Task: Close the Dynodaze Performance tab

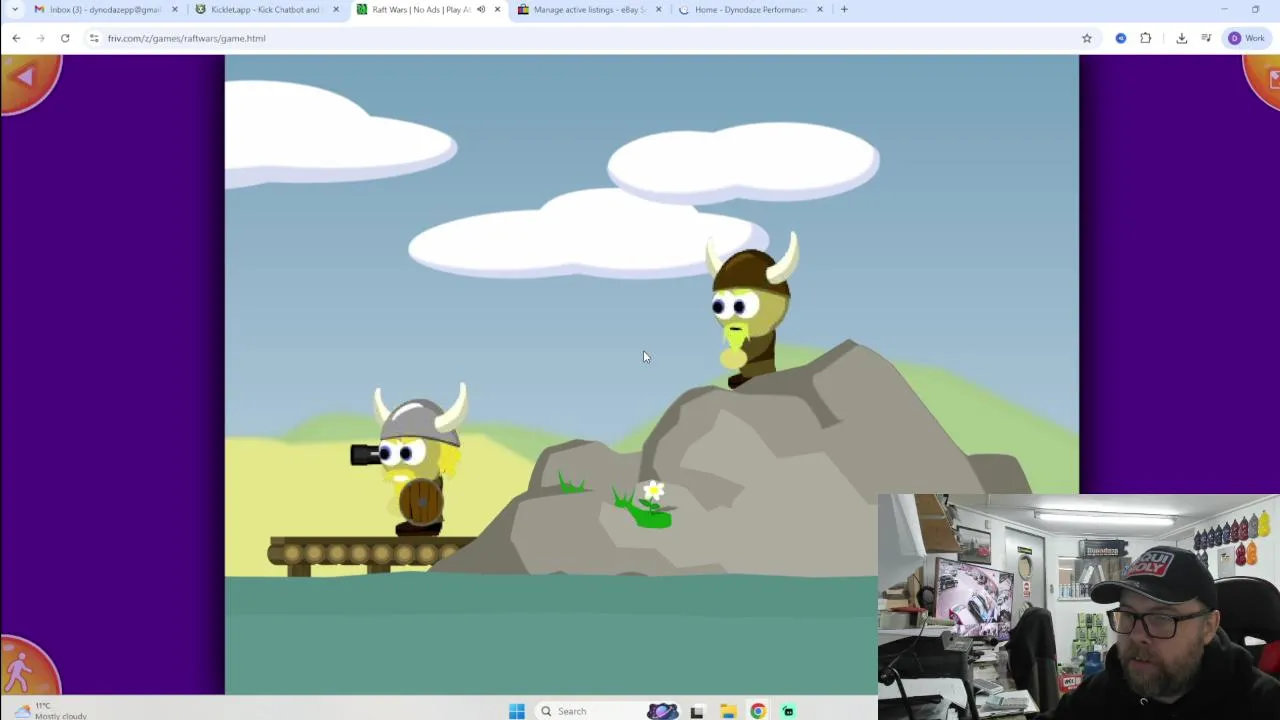Action: tap(820, 10)
